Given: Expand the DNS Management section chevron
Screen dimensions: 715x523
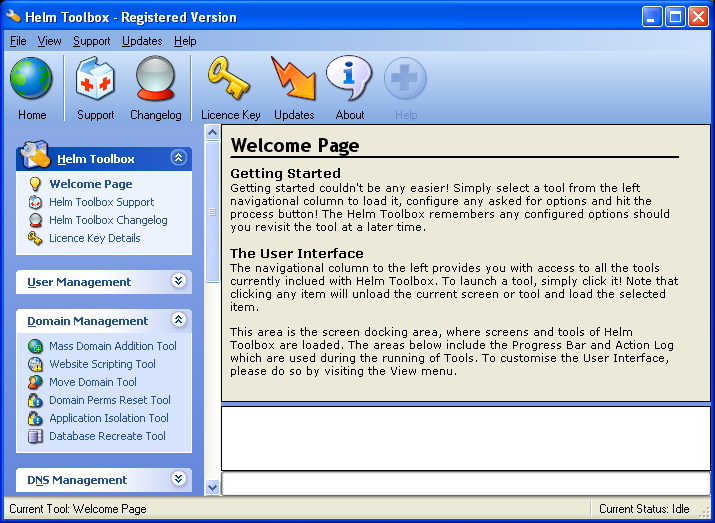Looking at the screenshot, I should (178, 478).
